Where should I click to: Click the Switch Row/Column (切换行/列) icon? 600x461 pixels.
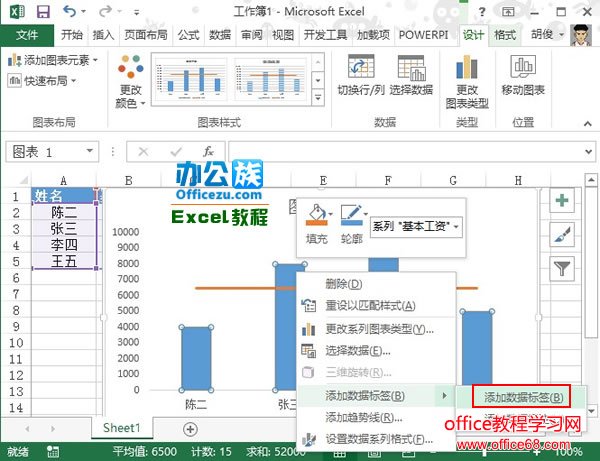click(360, 67)
